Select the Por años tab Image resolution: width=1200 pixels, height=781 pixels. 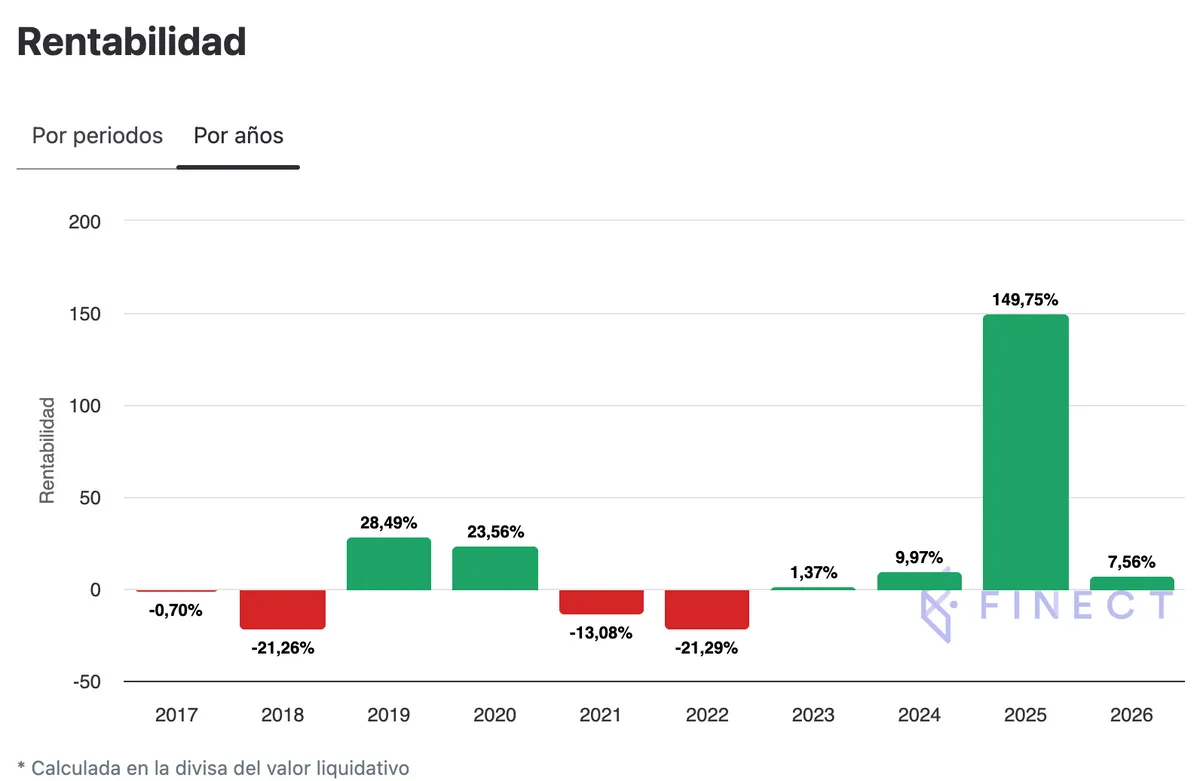click(x=238, y=136)
